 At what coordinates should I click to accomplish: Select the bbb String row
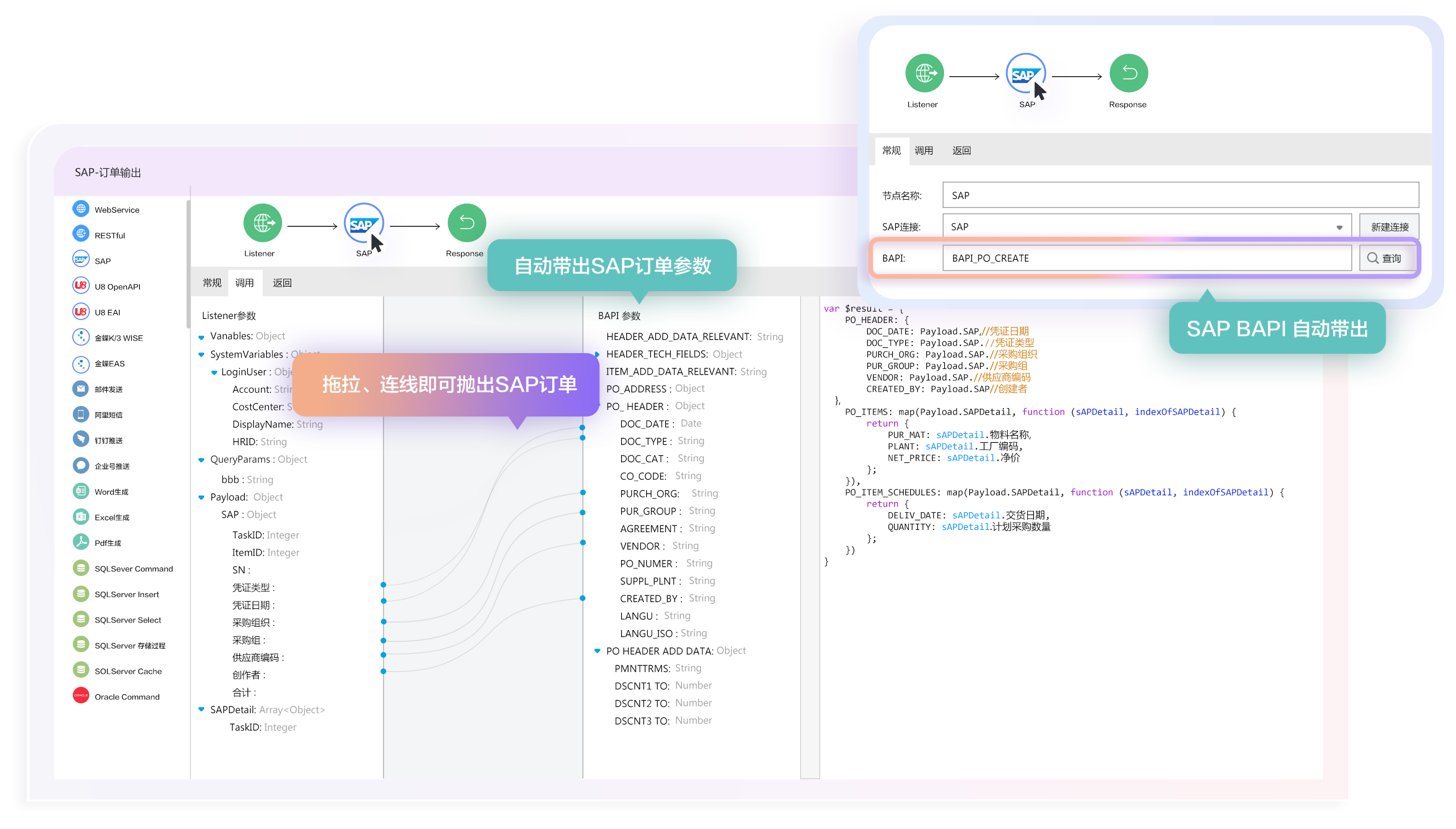pyautogui.click(x=247, y=479)
